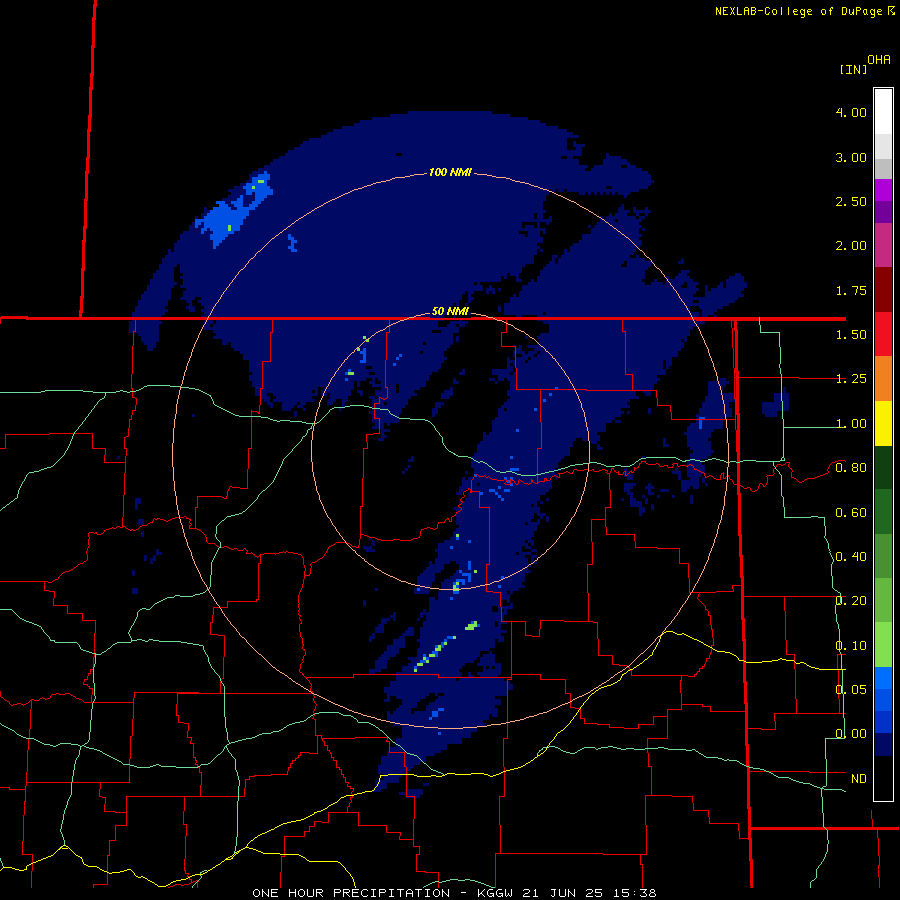
Task: Select the 1.75 legend value
Action: 851,290
